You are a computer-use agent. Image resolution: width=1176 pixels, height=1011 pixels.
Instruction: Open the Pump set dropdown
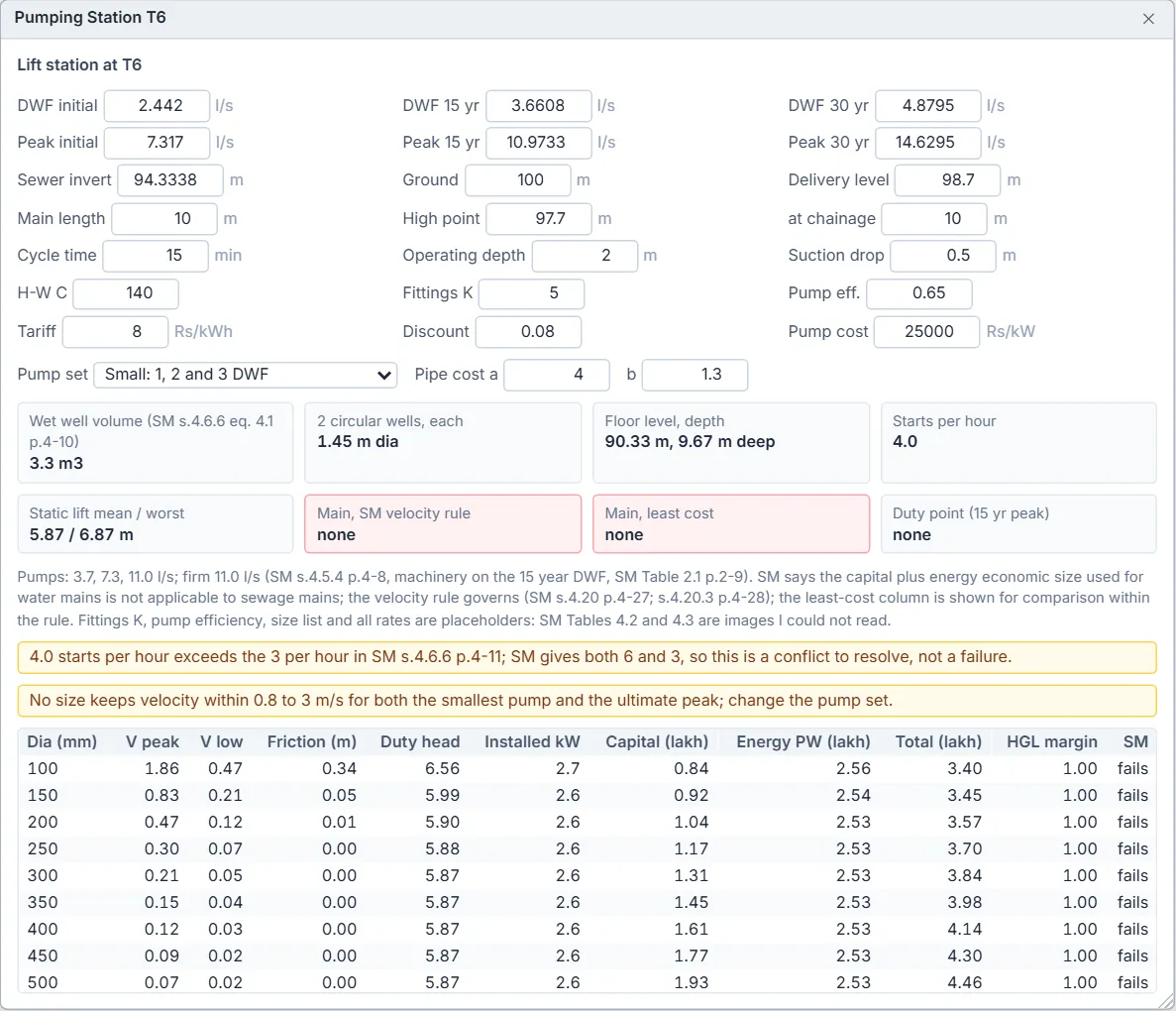[x=246, y=375]
